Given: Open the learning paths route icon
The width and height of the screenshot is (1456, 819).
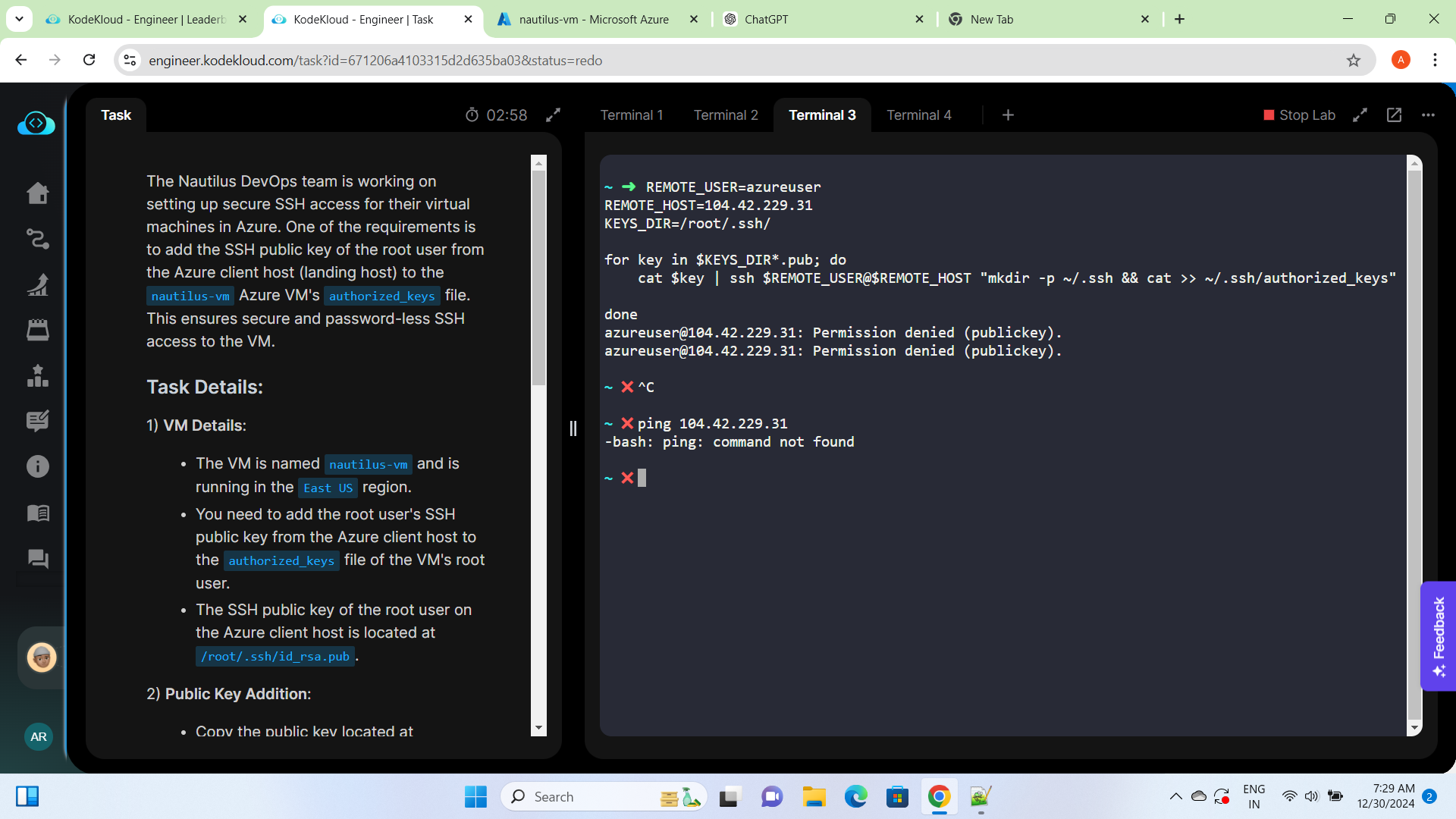Looking at the screenshot, I should [38, 239].
